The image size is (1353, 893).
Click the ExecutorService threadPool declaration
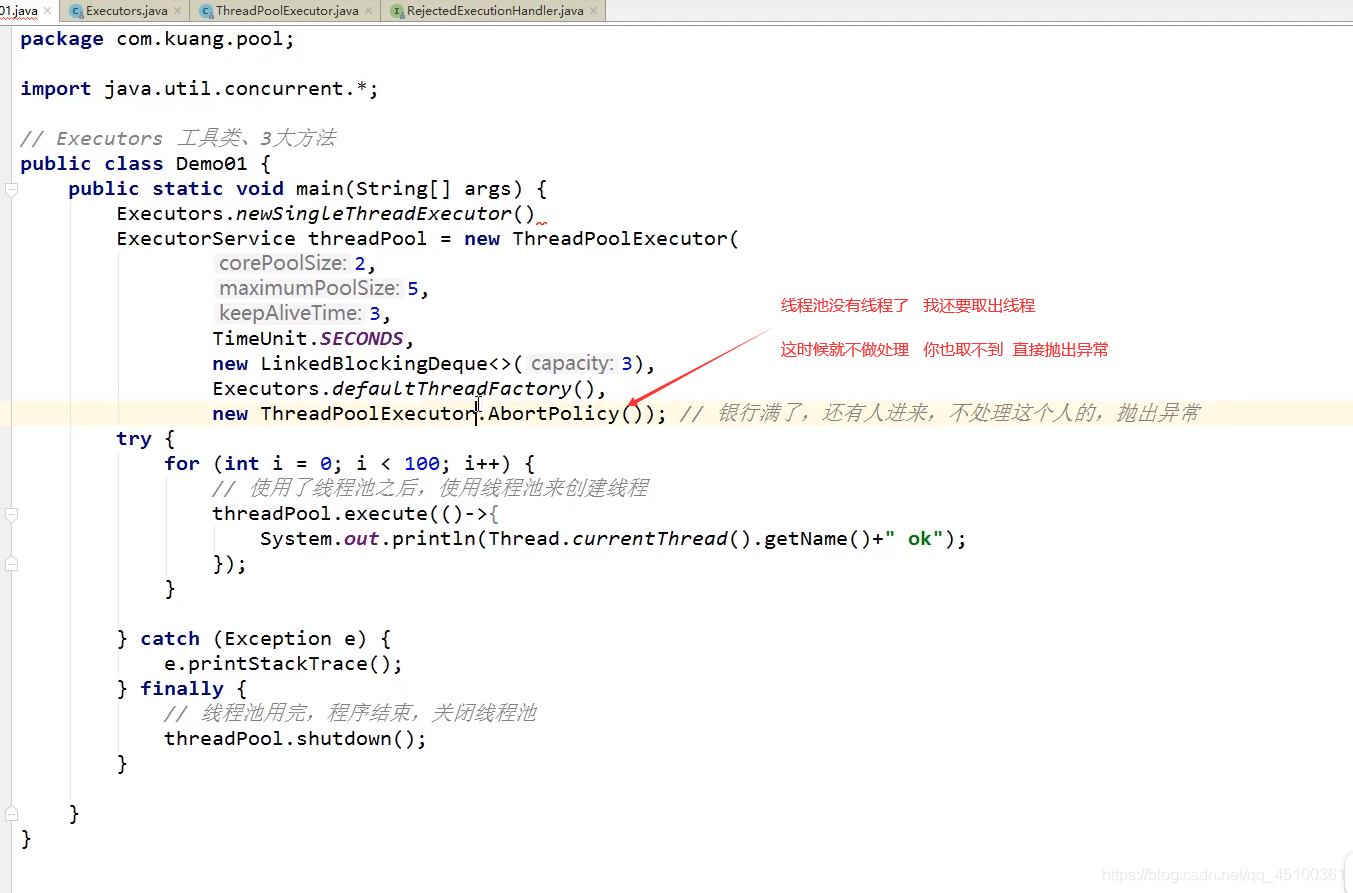[x=427, y=239]
